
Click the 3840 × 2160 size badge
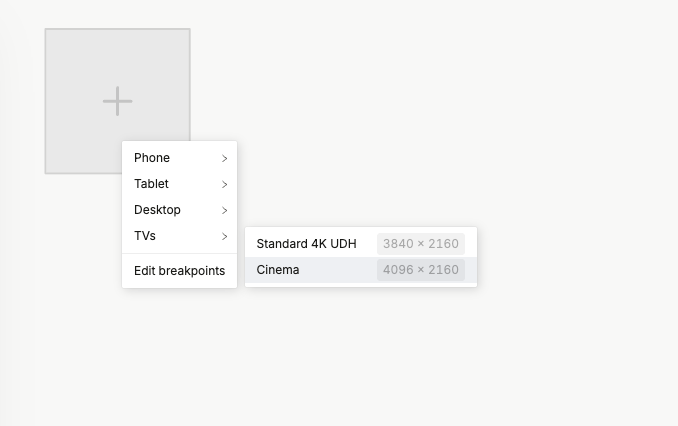[420, 244]
